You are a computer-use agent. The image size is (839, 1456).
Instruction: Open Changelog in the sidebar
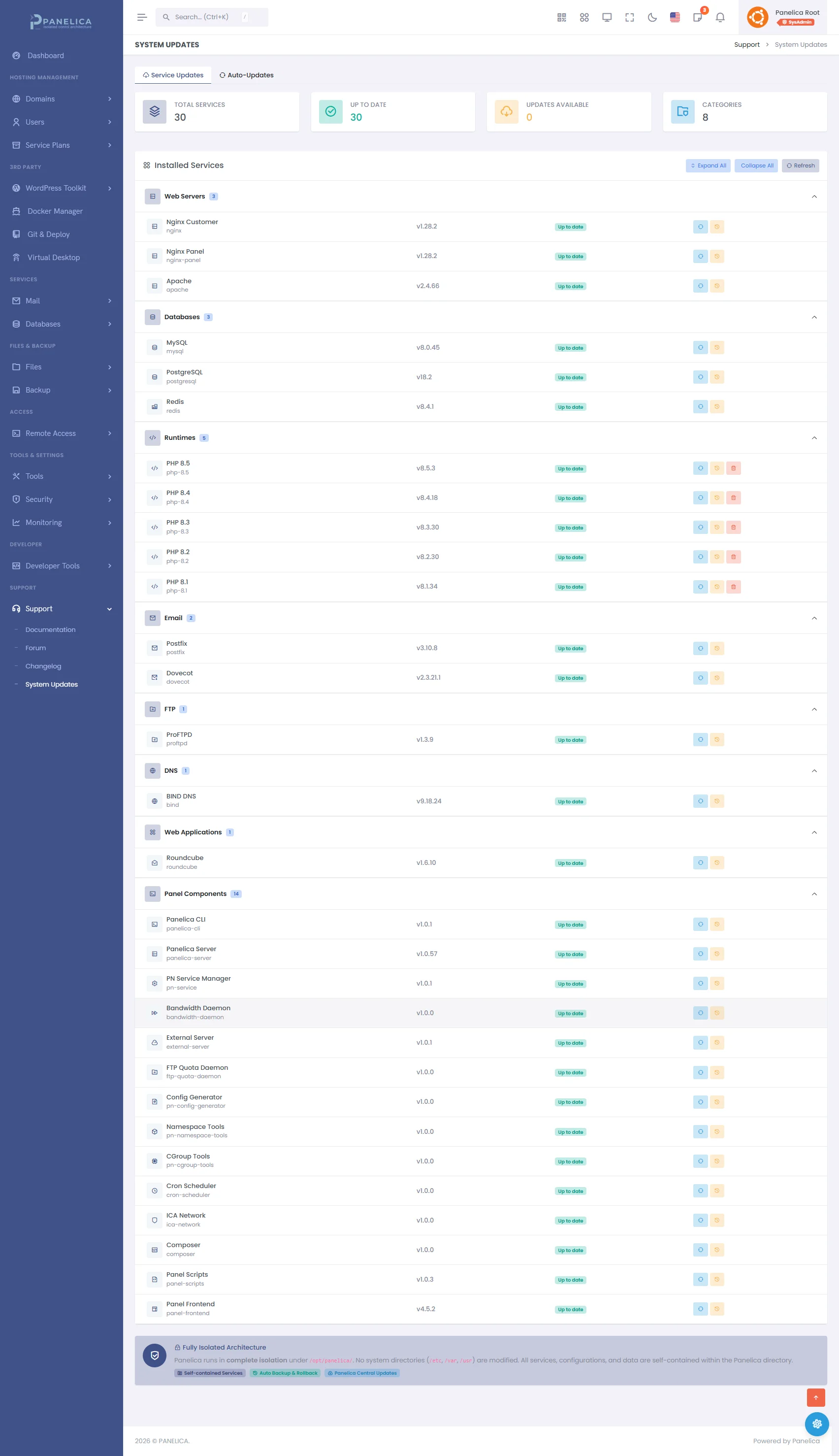(x=43, y=666)
